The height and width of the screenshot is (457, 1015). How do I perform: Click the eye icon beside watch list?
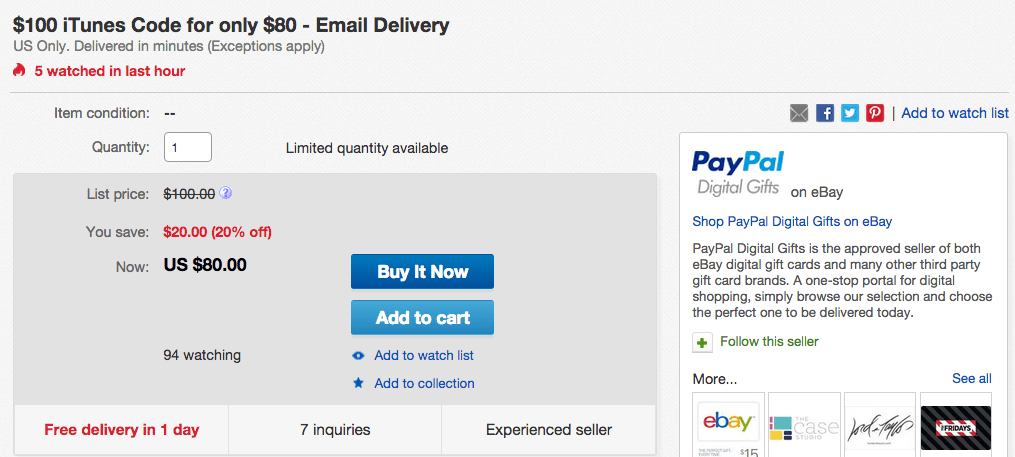click(x=358, y=356)
